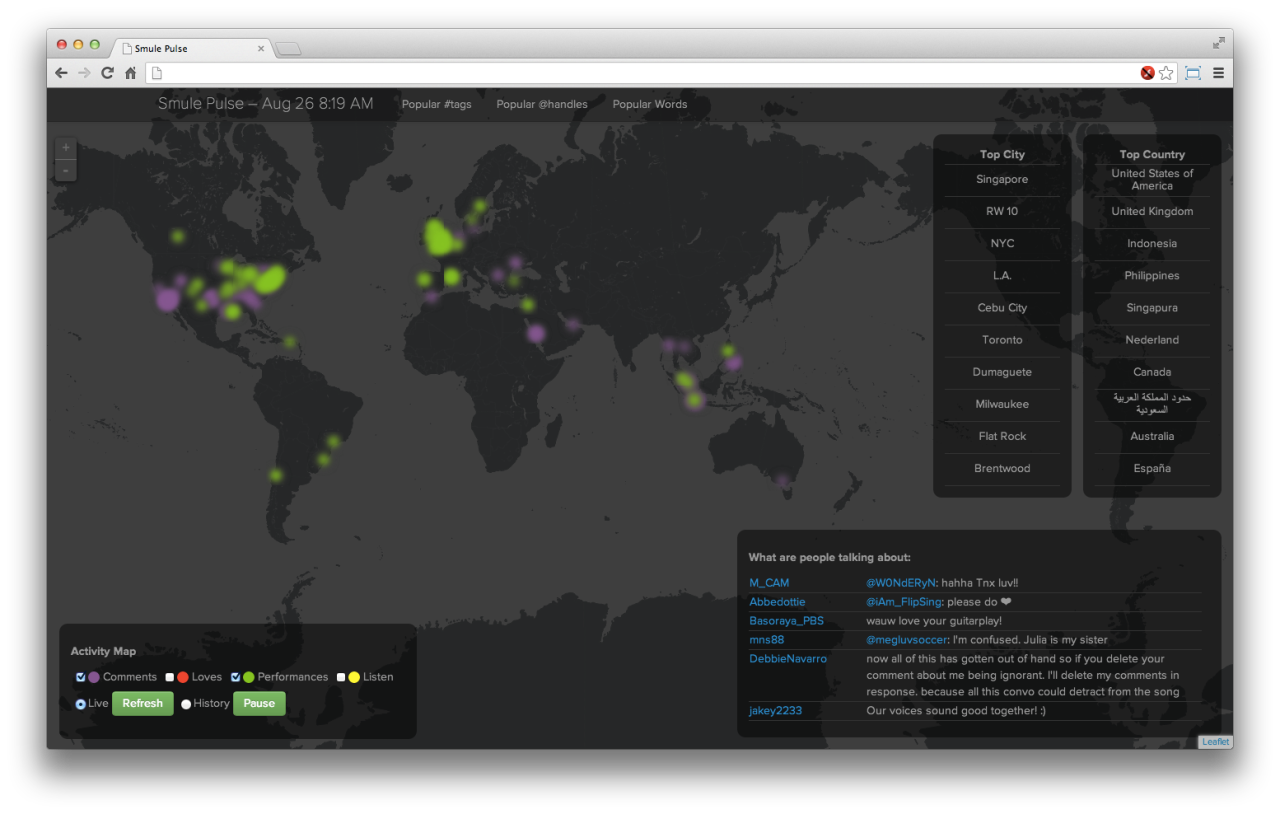Enable the Loves activity checkbox
The width and height of the screenshot is (1280, 814).
pos(170,677)
